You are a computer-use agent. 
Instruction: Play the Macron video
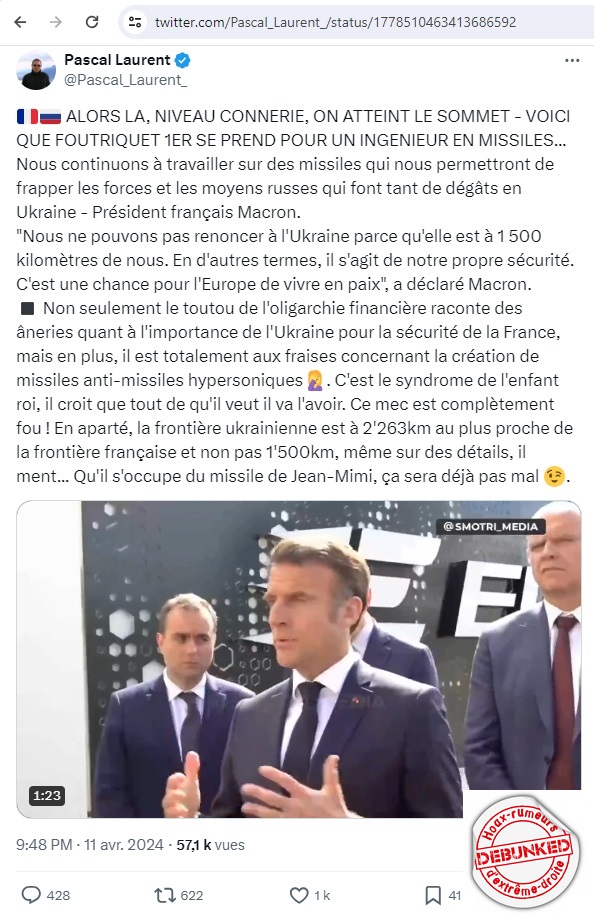(x=298, y=659)
